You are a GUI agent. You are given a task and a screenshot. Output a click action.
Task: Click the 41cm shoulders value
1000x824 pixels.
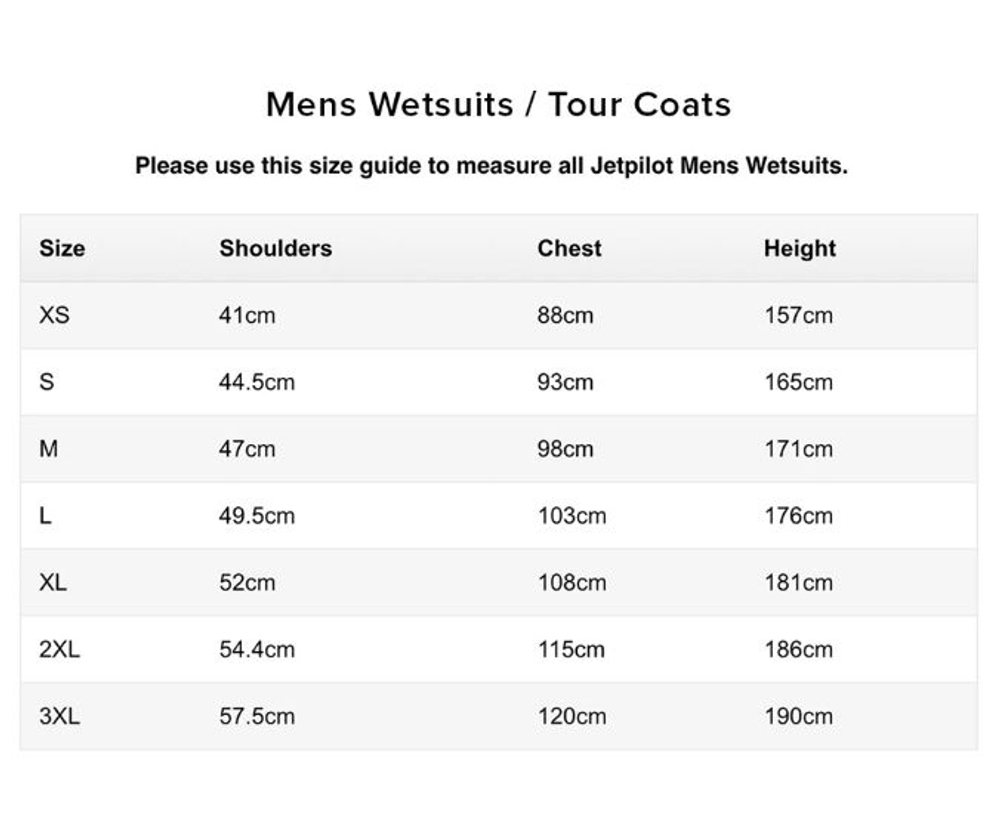coord(246,315)
